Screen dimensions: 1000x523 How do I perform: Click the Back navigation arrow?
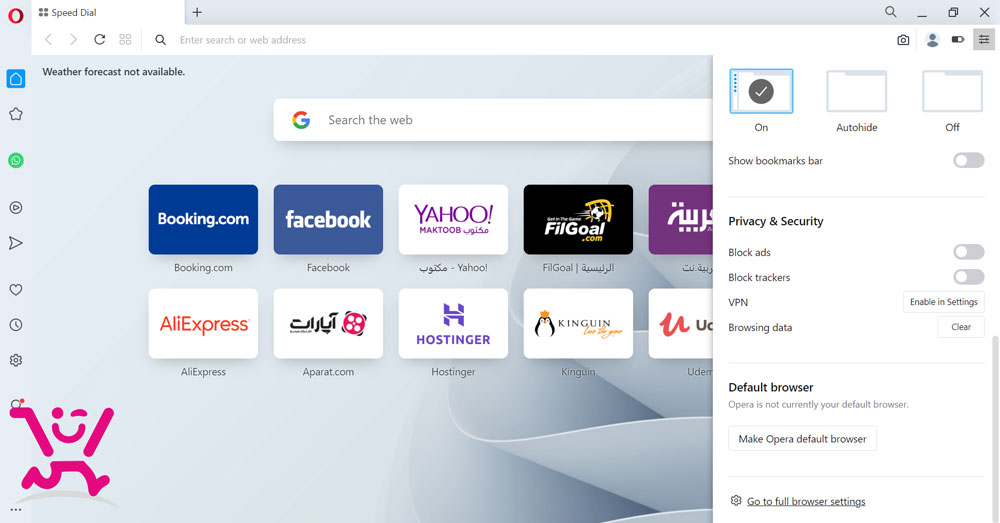pos(48,40)
